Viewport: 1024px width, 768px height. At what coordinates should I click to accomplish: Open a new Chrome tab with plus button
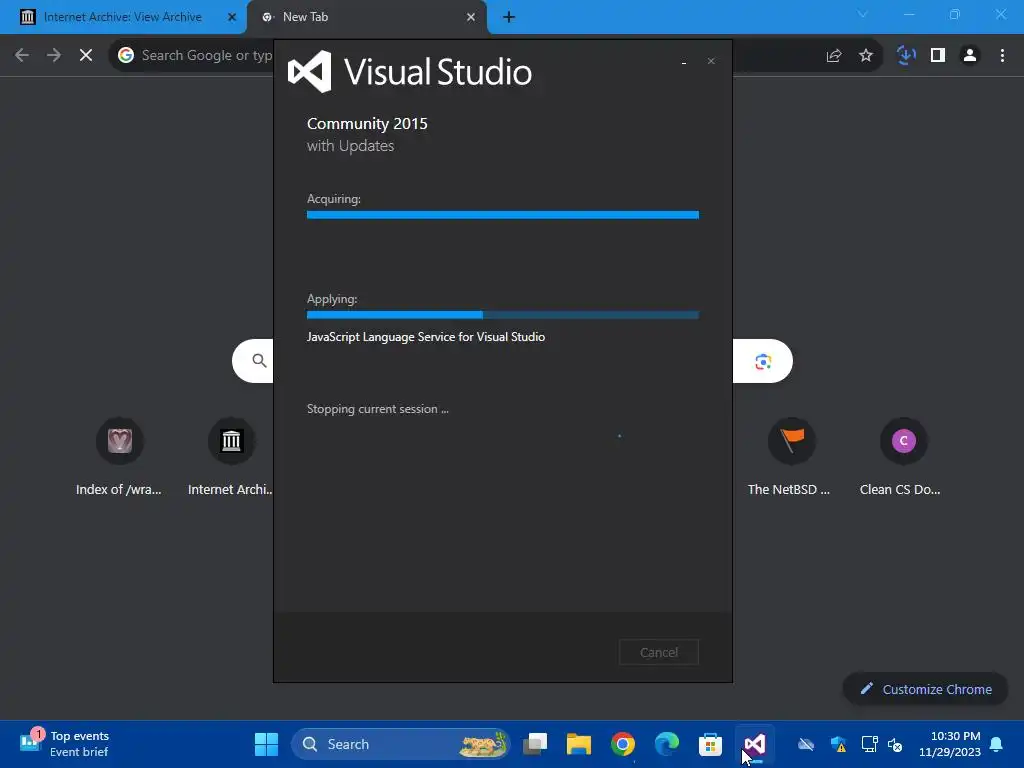tap(509, 17)
